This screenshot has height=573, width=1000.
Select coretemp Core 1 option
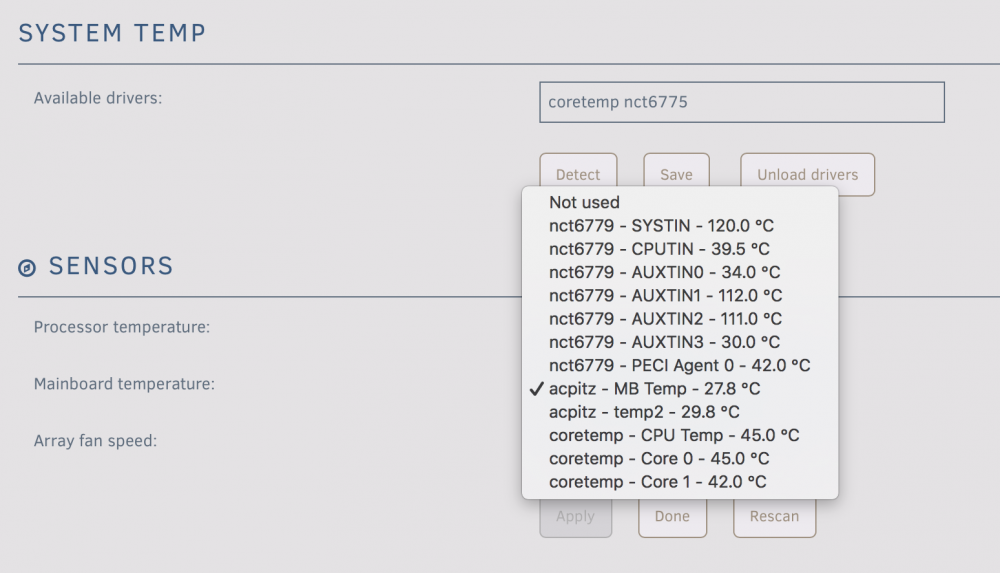pyautogui.click(x=680, y=482)
